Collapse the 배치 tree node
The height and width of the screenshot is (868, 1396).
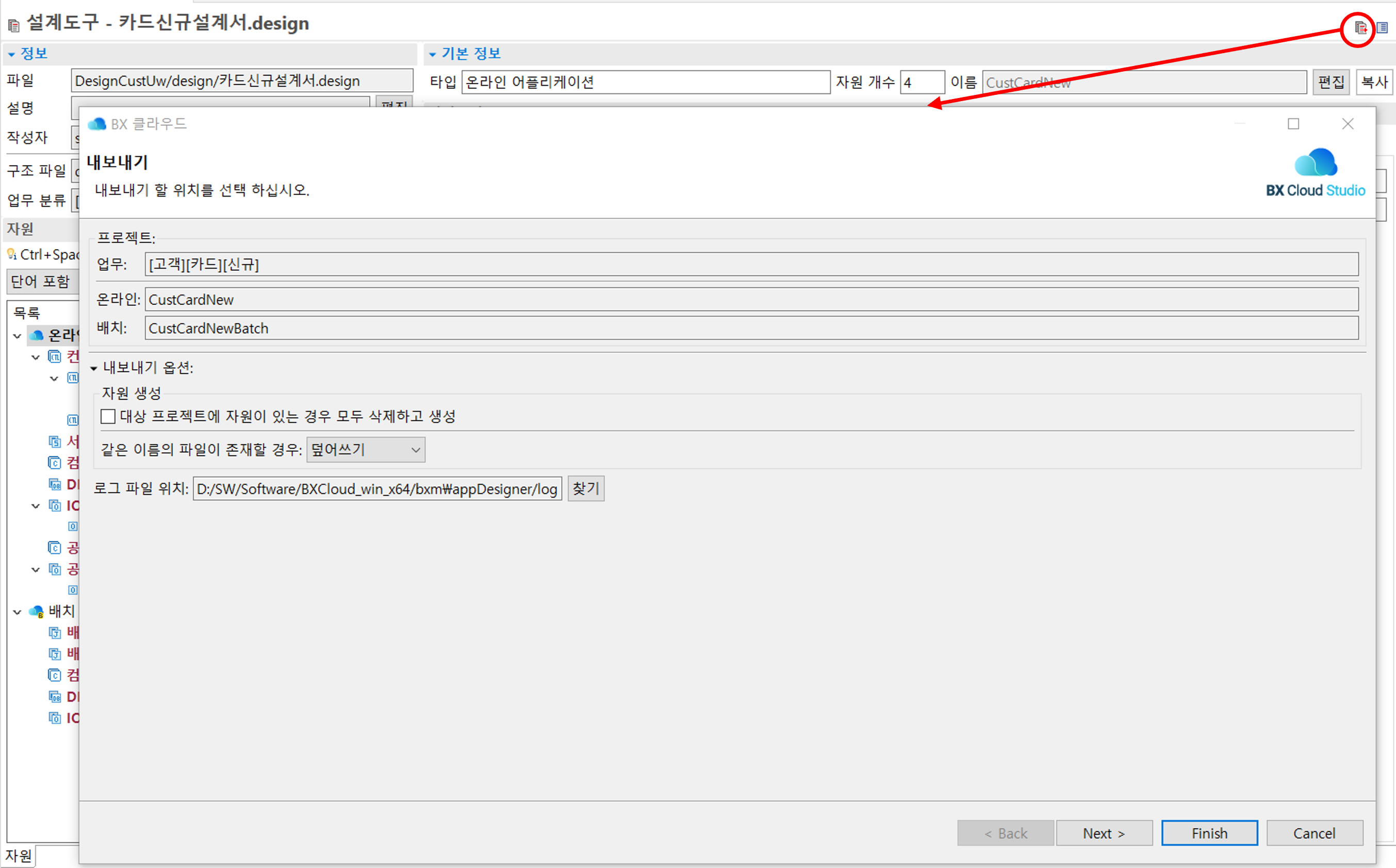17,612
